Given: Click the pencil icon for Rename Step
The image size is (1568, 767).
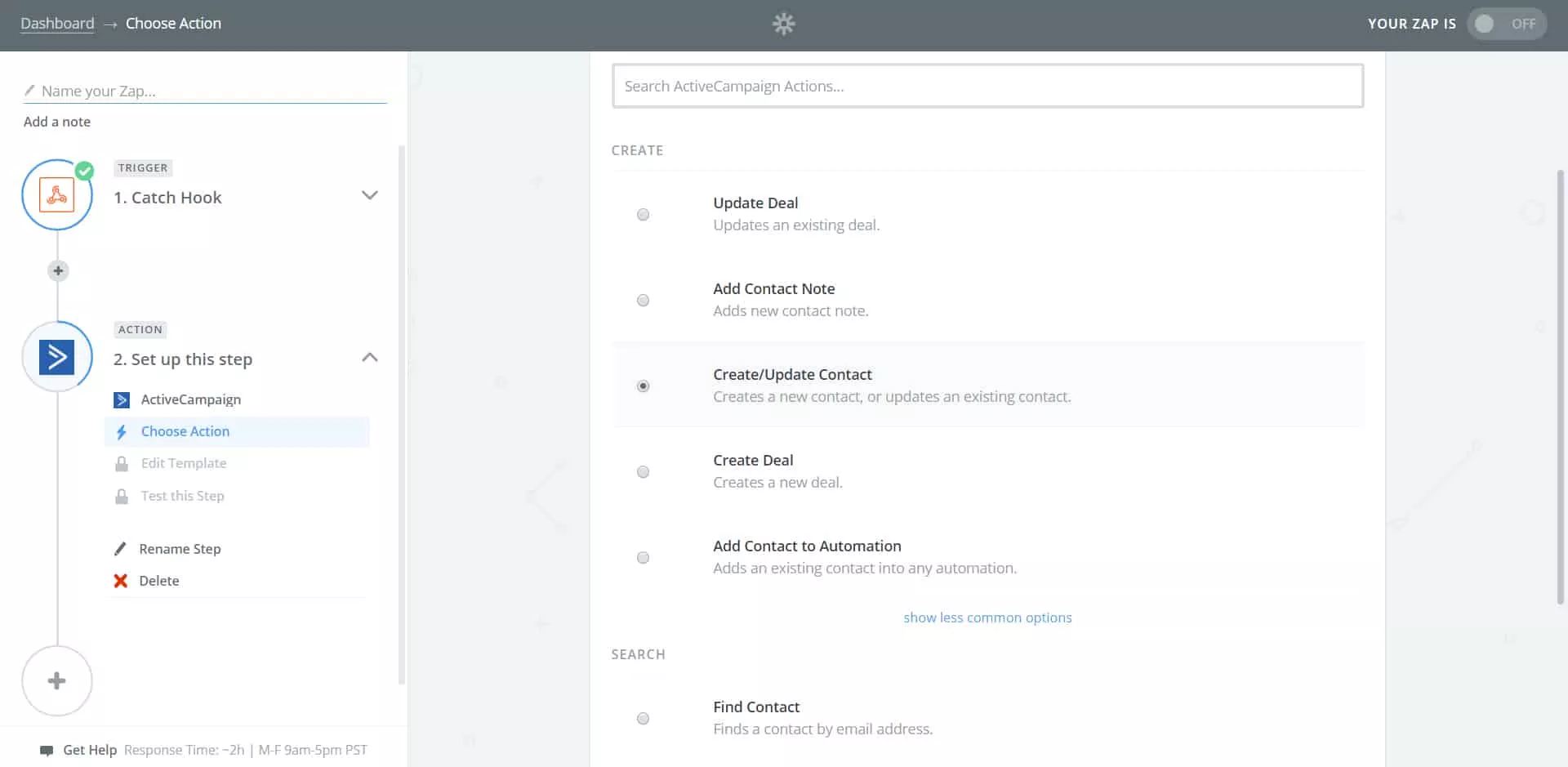Looking at the screenshot, I should pyautogui.click(x=120, y=549).
